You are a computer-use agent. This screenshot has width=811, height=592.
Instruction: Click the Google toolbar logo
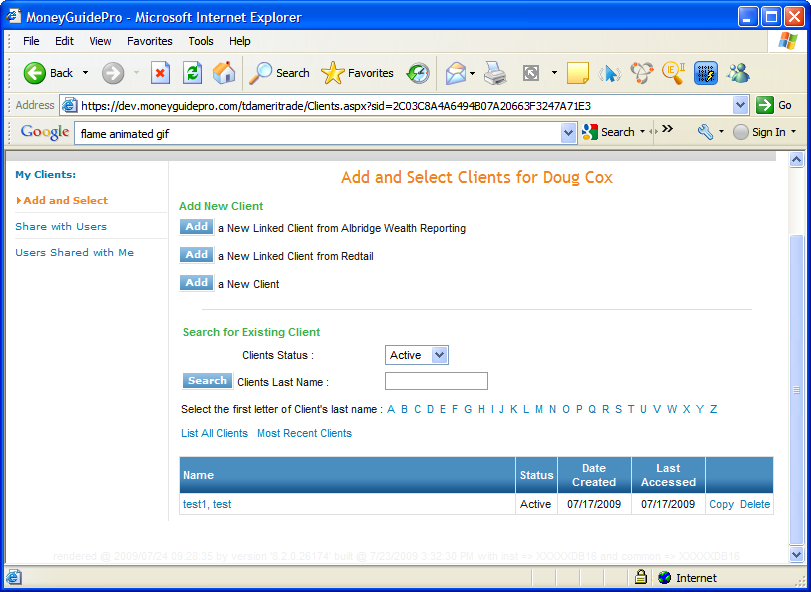45,132
